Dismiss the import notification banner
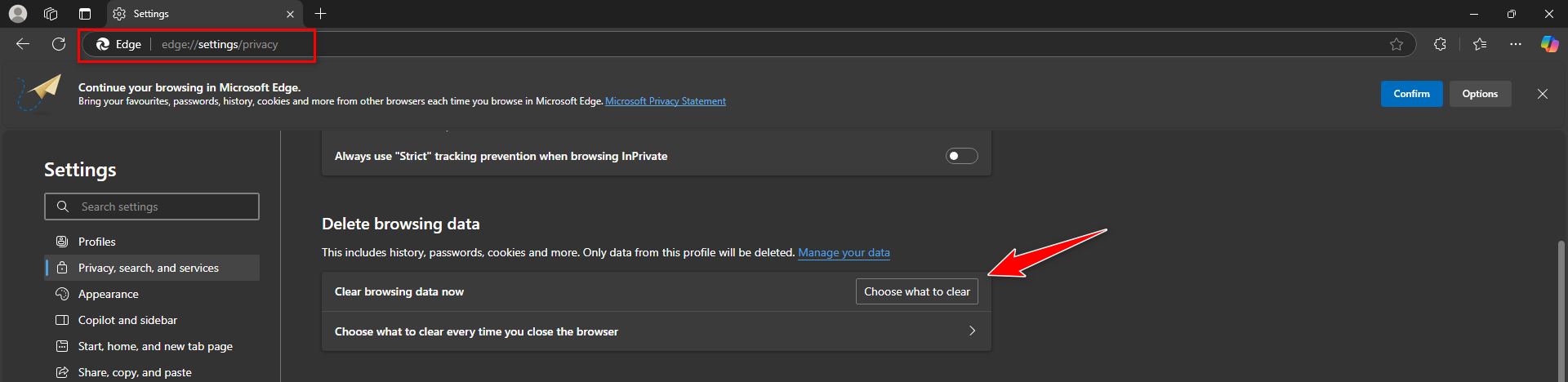 pyautogui.click(x=1543, y=94)
